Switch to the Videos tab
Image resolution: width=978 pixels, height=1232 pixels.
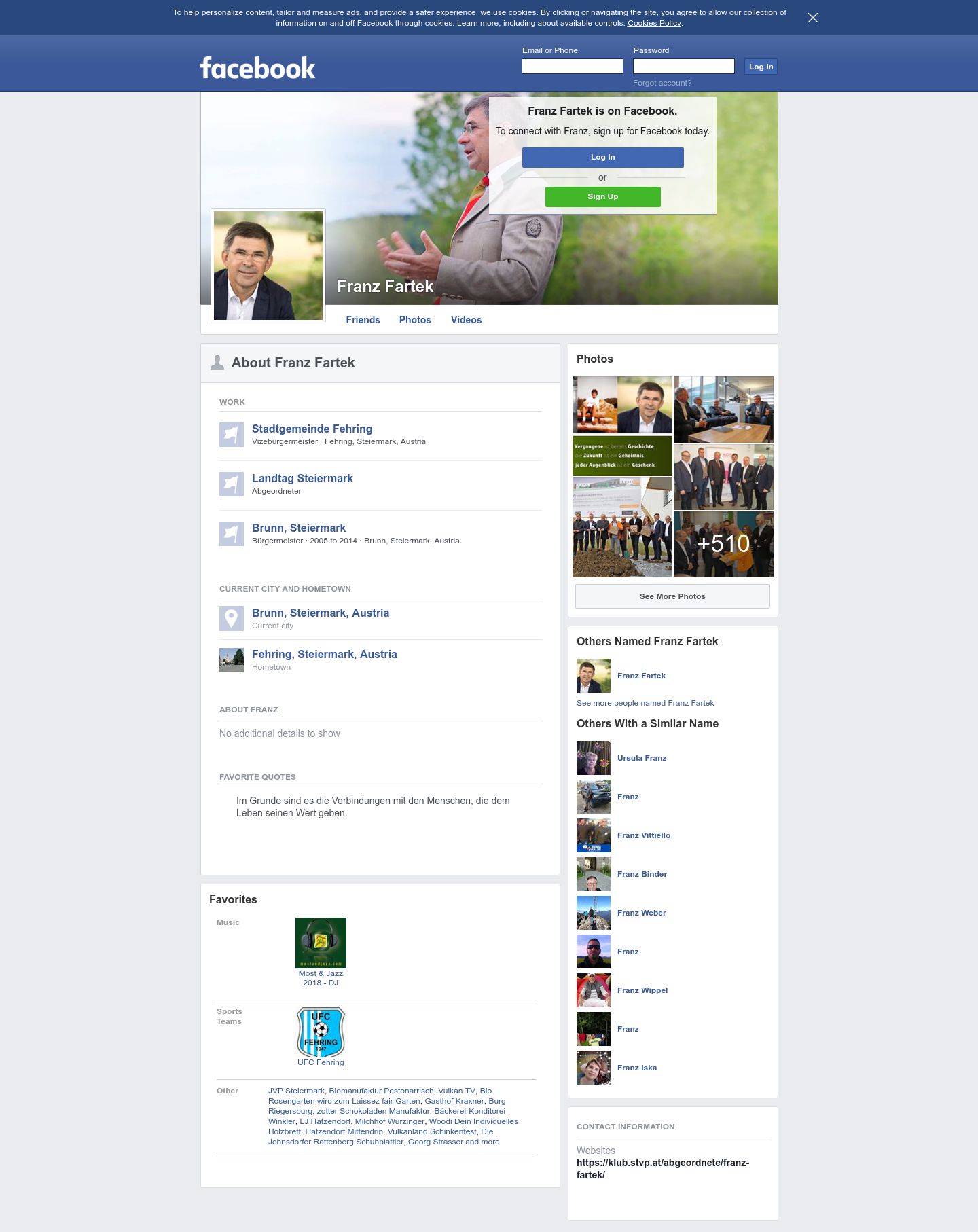[466, 320]
